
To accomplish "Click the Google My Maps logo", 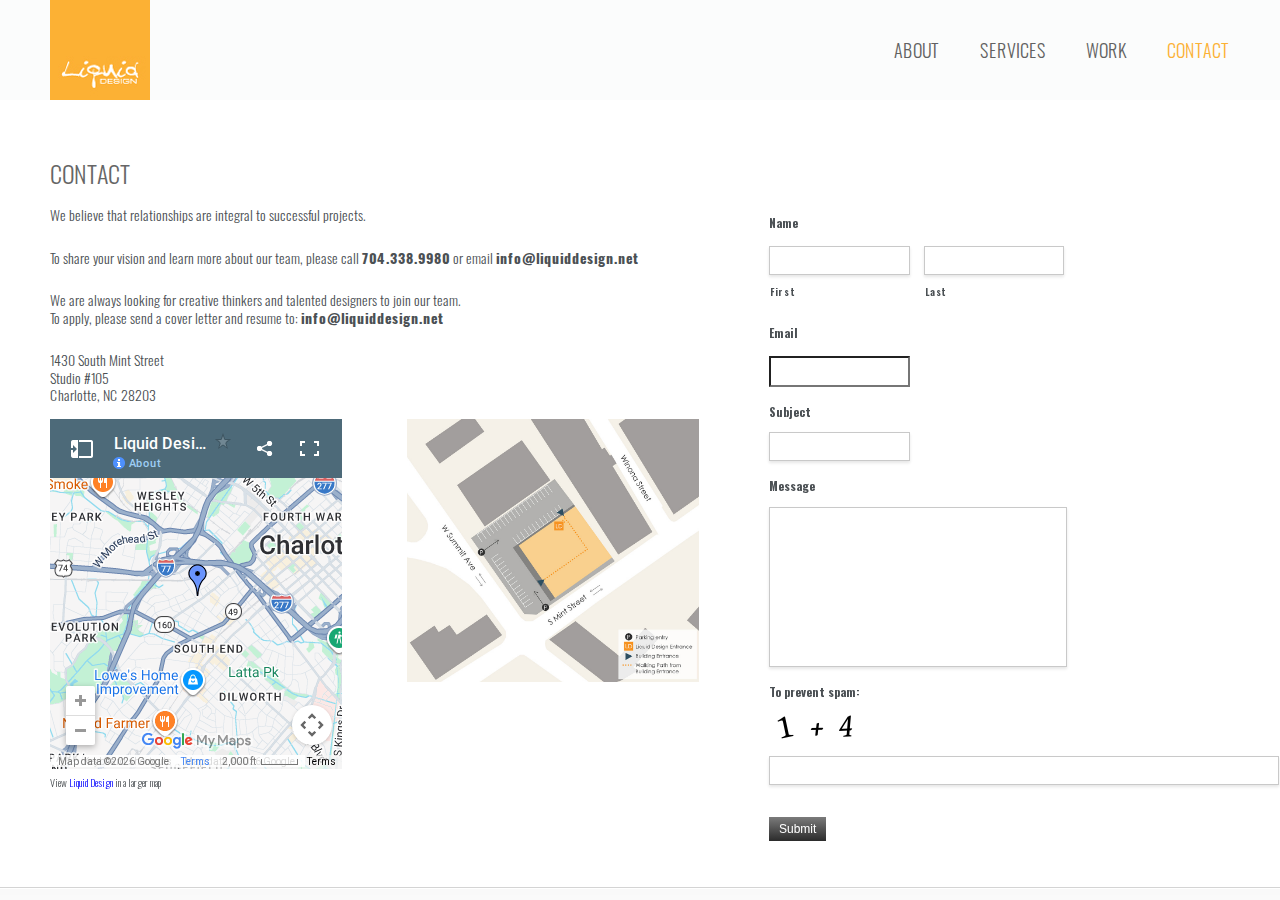I will point(196,740).
